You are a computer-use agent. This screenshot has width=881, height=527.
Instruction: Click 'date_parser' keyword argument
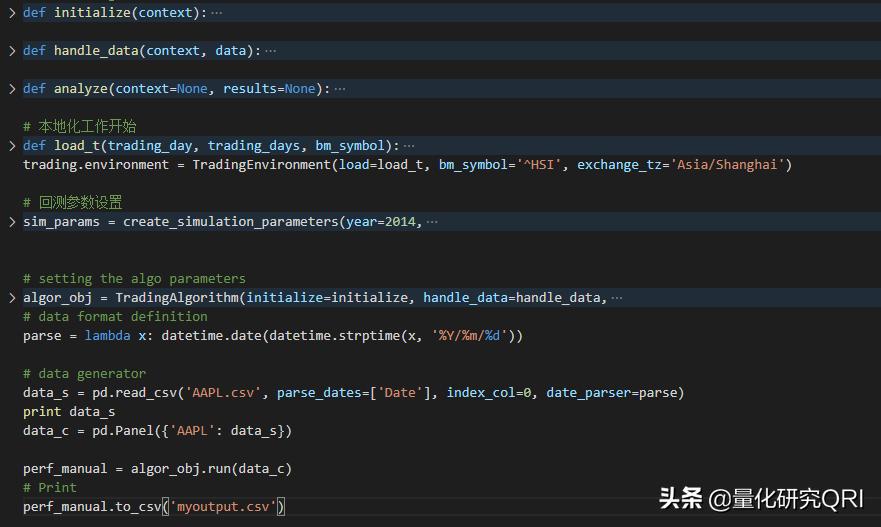click(x=588, y=393)
